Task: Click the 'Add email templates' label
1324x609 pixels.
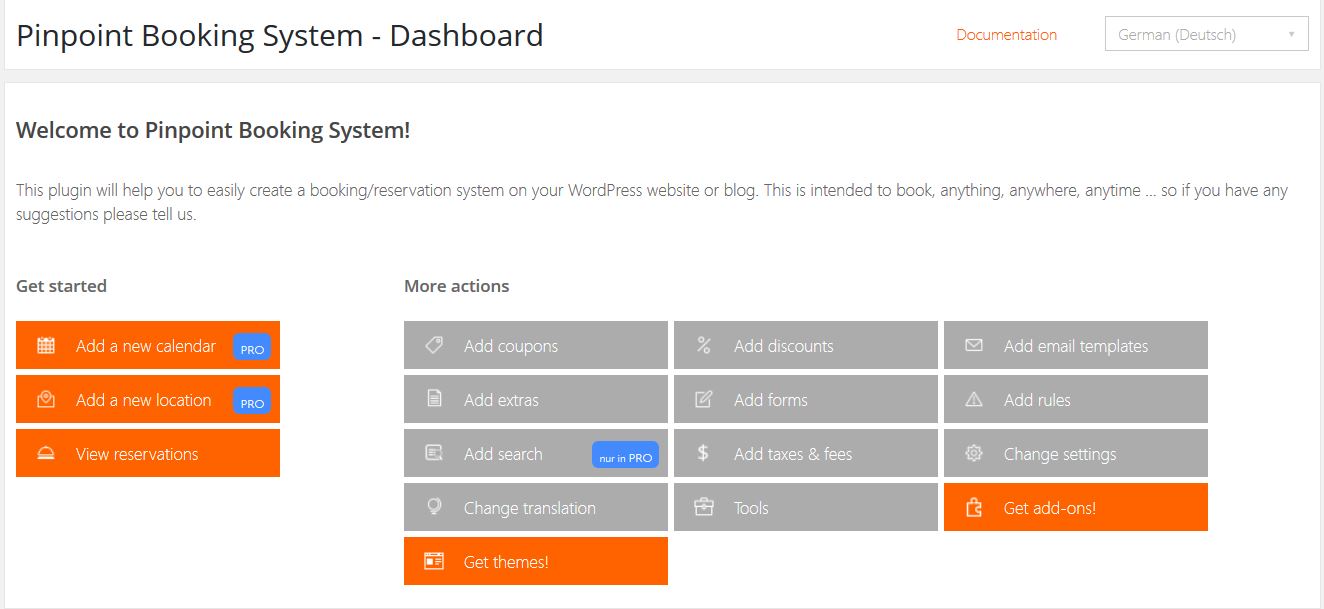Action: (1076, 346)
